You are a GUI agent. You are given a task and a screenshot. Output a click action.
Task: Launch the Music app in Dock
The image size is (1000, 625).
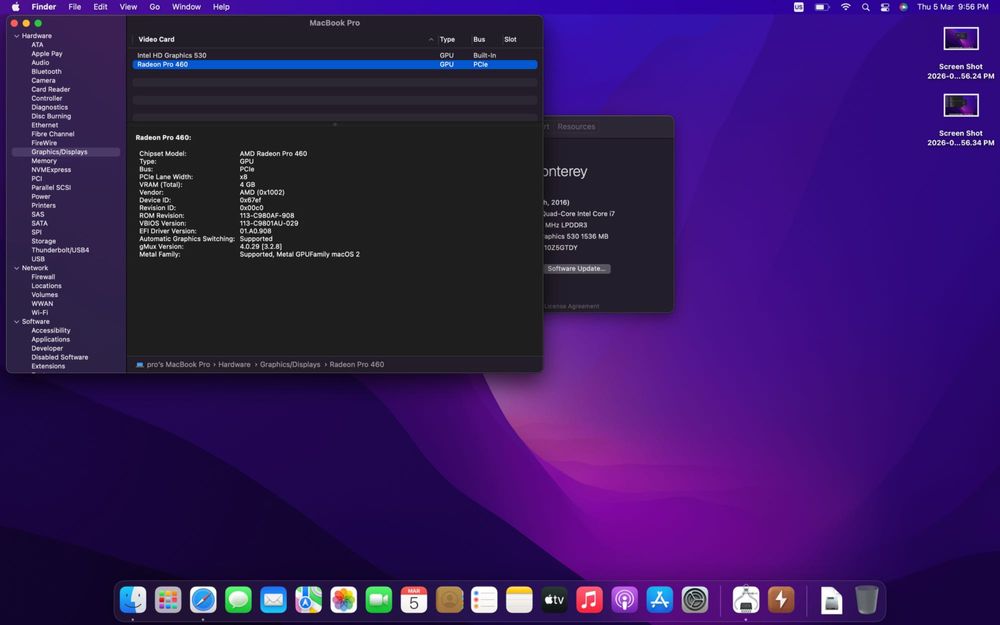(x=589, y=600)
